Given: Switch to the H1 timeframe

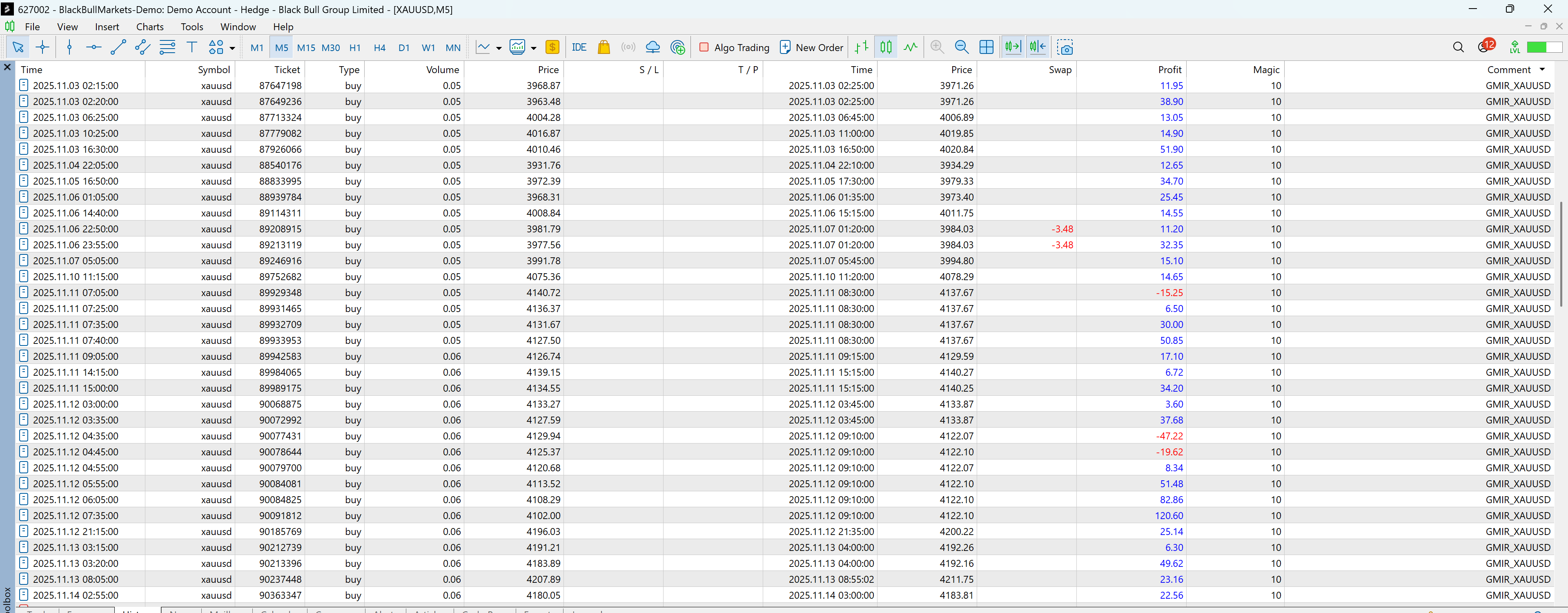Looking at the screenshot, I should 355,47.
